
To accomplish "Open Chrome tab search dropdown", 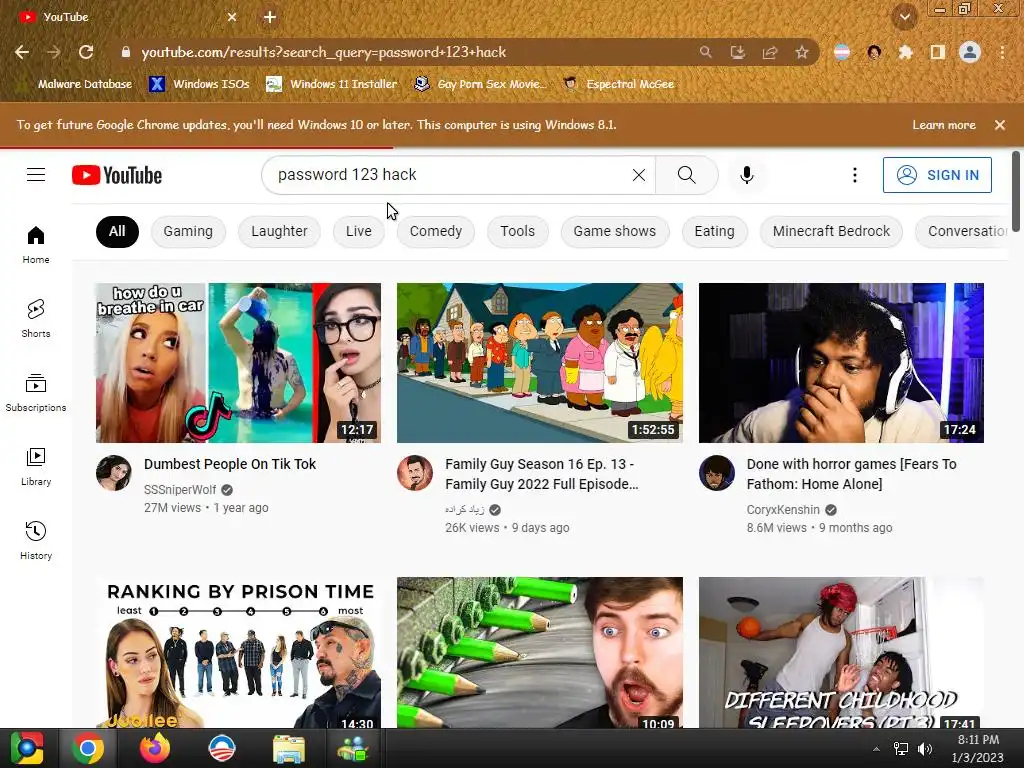I will (x=905, y=17).
